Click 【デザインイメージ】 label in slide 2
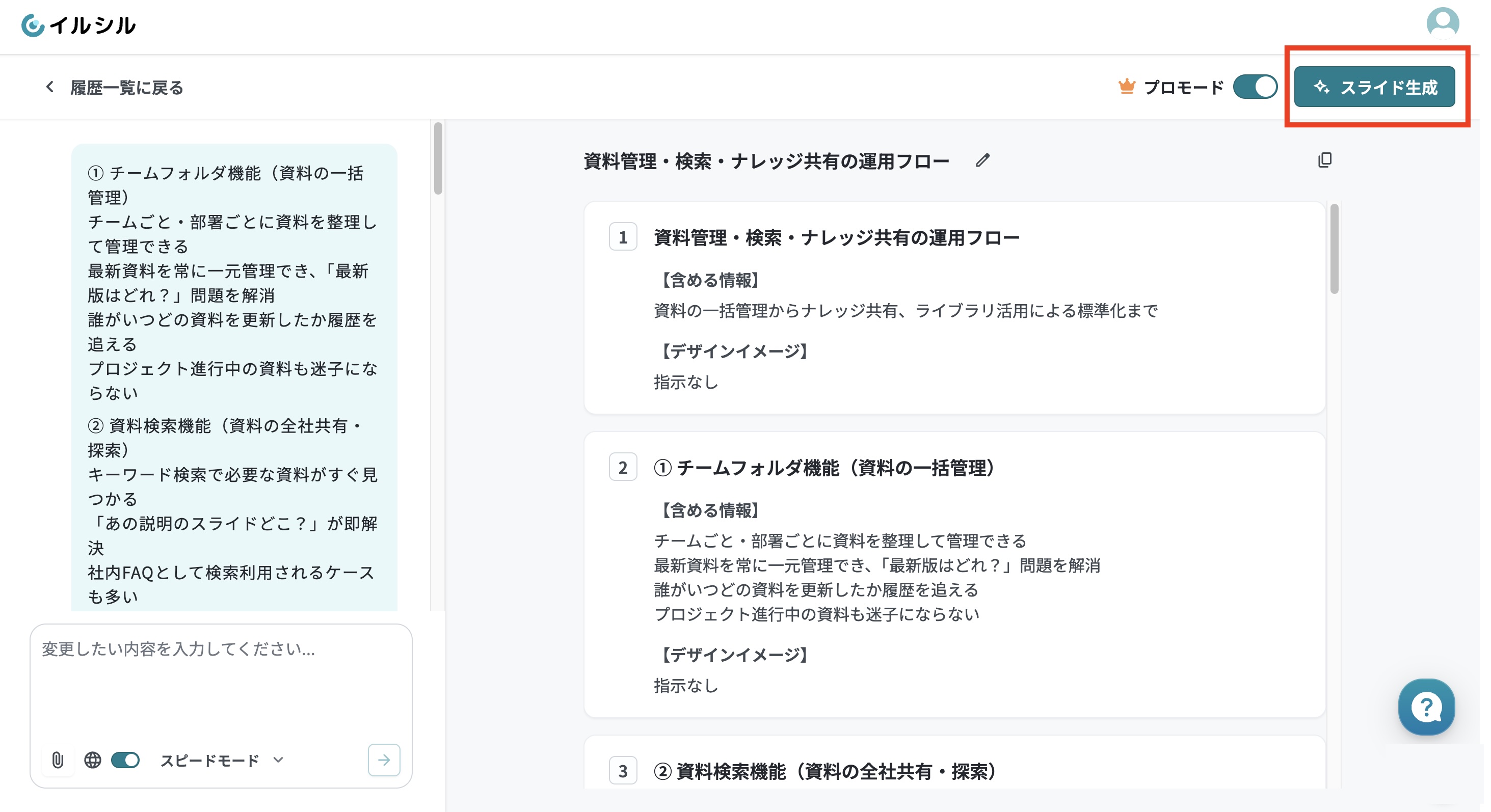This screenshot has width=1491, height=812. click(735, 655)
